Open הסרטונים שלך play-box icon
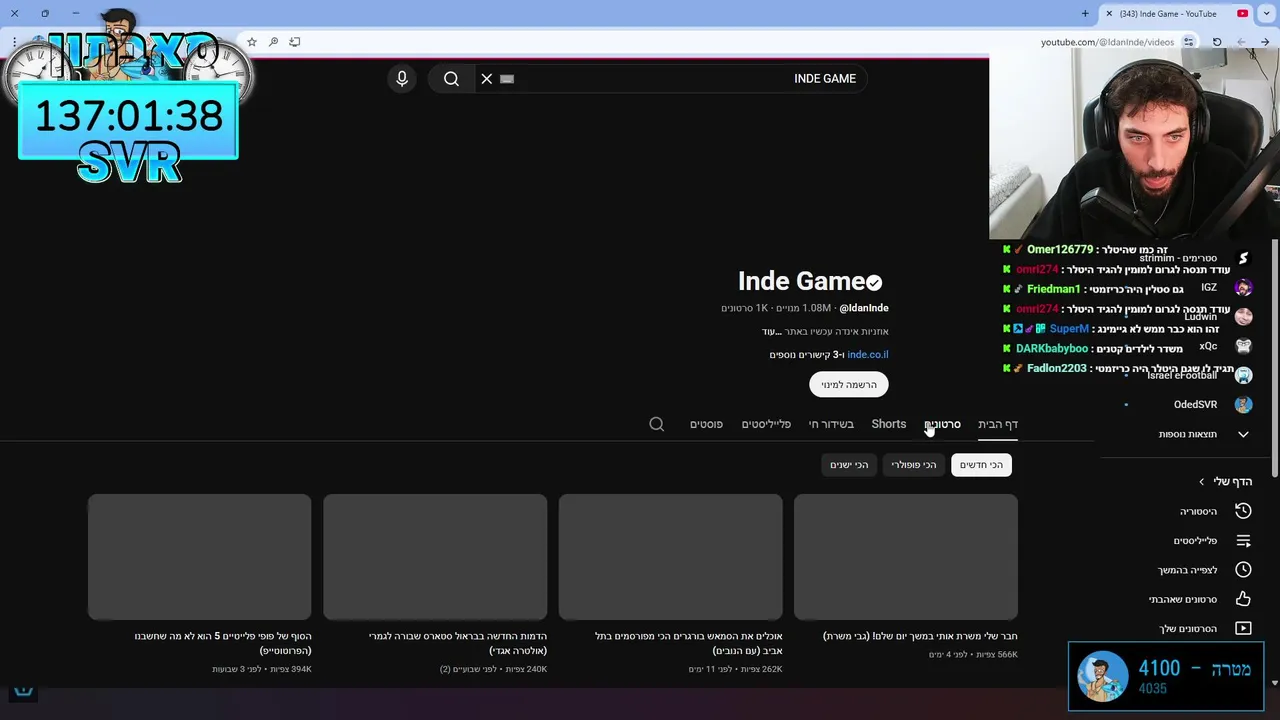This screenshot has height=720, width=1280. pos(1243,629)
